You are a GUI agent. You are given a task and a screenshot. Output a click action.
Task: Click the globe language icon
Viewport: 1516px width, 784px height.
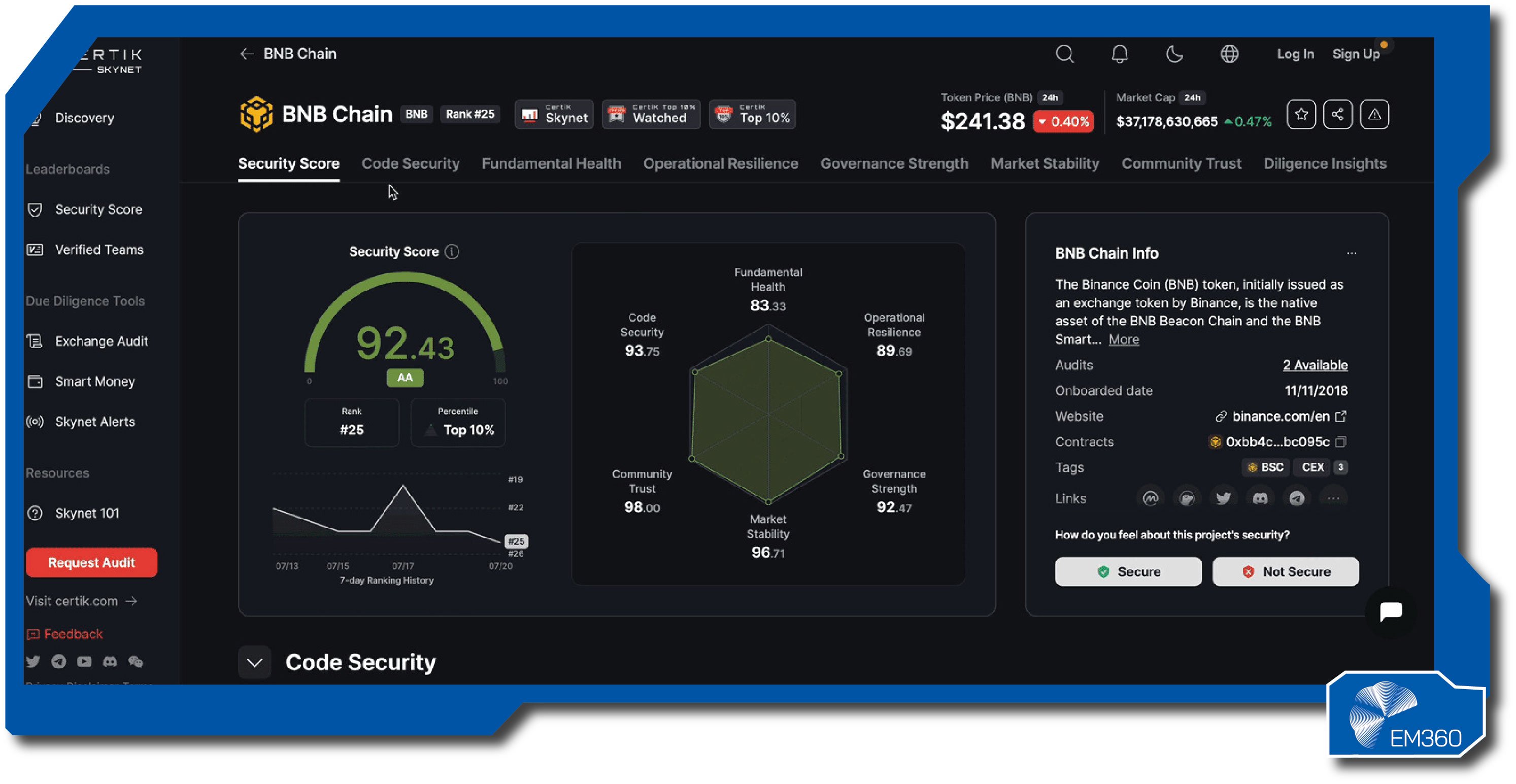click(1229, 54)
